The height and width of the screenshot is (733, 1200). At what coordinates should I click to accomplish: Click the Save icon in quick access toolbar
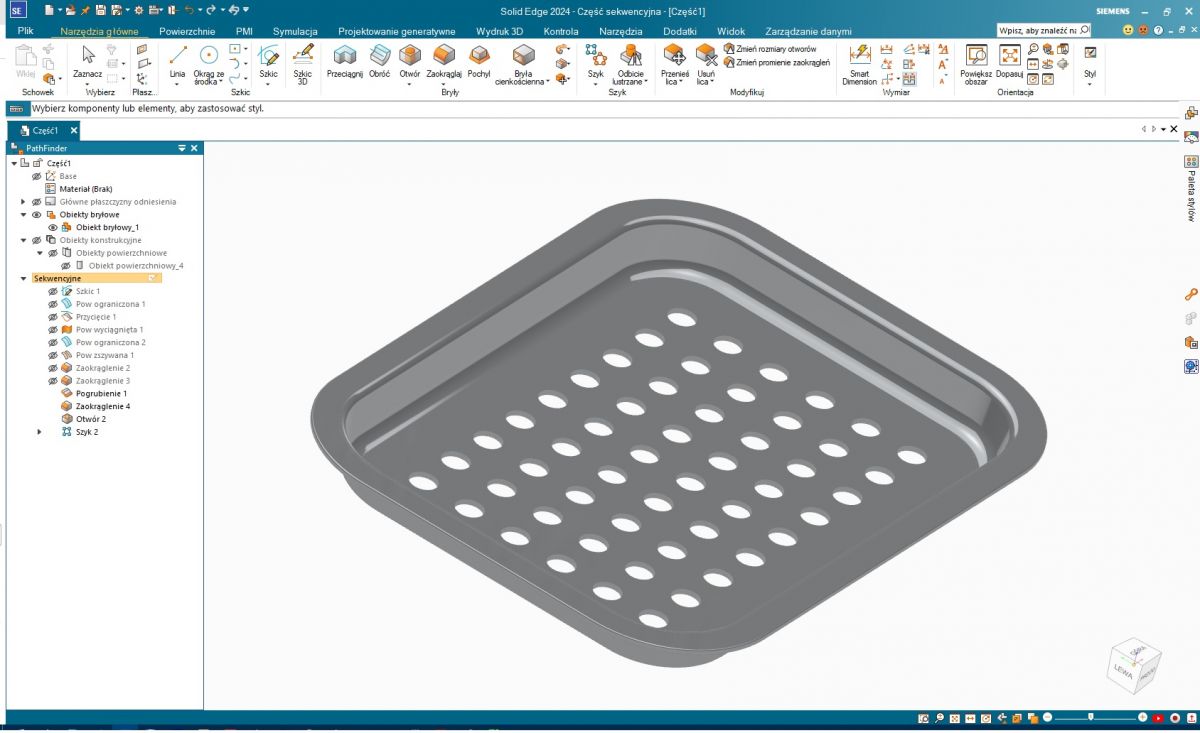pos(101,10)
